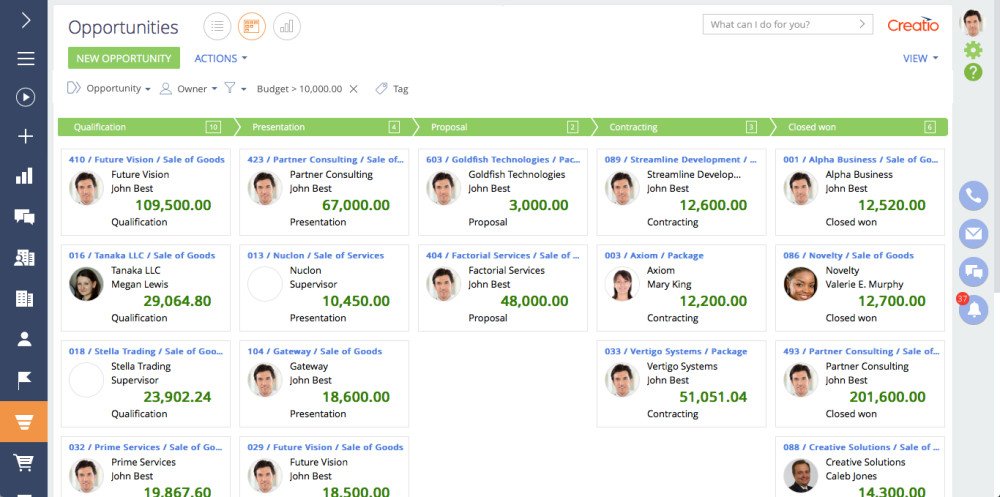Image resolution: width=1000 pixels, height=497 pixels.
Task: Open the phone call panel icon
Action: tap(973, 196)
